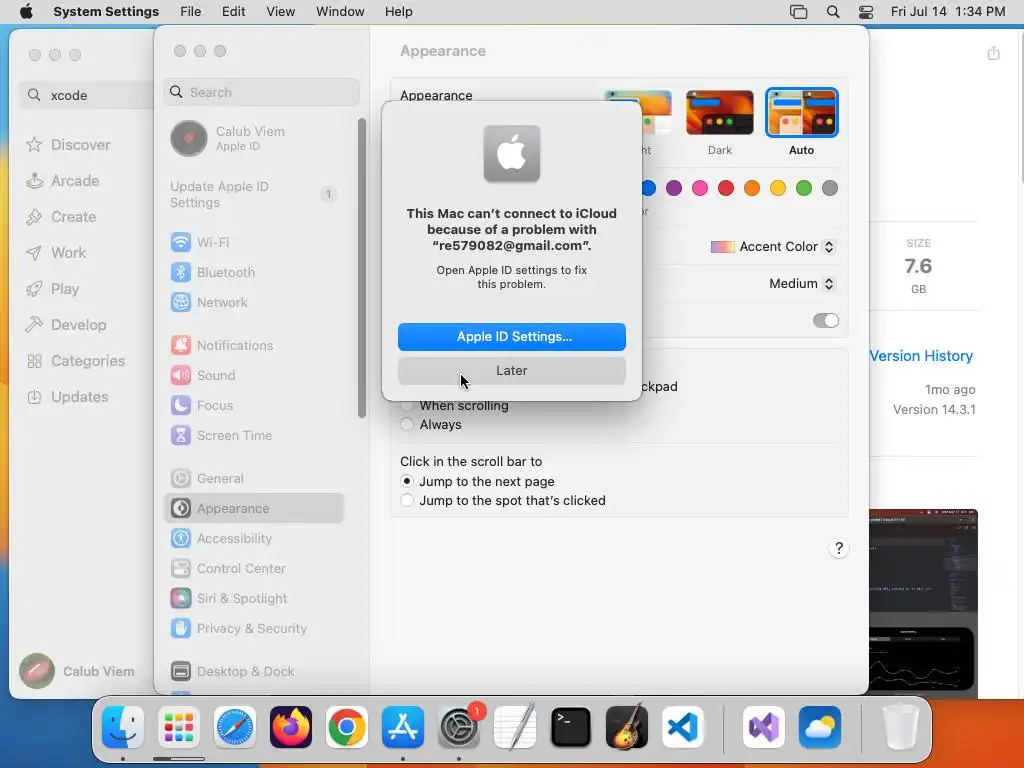Open the View menu
The height and width of the screenshot is (768, 1024).
point(280,12)
